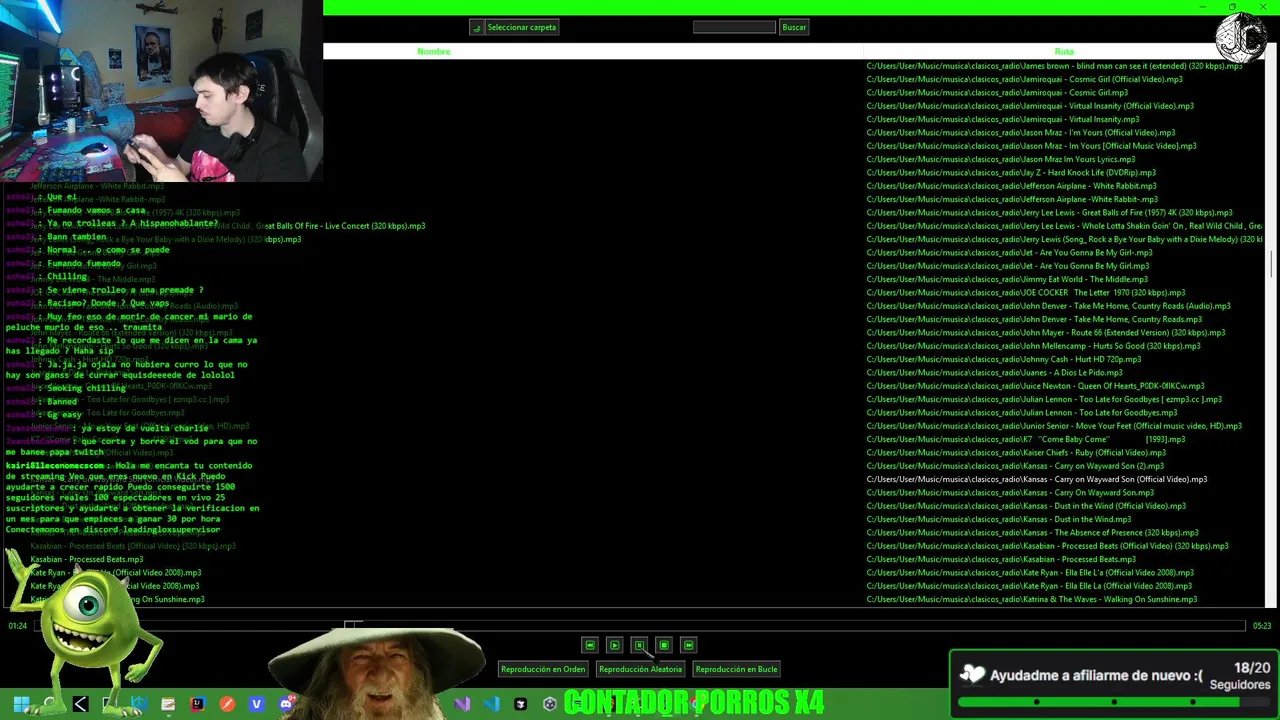Image resolution: width=1280 pixels, height=720 pixels.
Task: Select JOE COCKER The Letter 1970 row
Action: pyautogui.click(x=1025, y=292)
